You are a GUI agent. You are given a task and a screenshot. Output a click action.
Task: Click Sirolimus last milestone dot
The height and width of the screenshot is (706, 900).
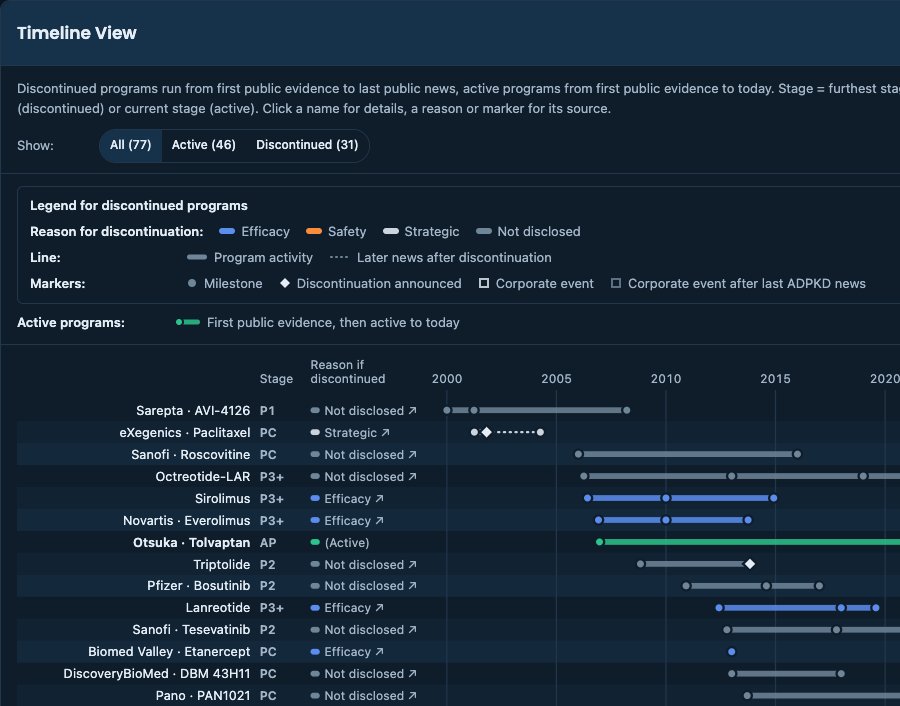click(774, 498)
